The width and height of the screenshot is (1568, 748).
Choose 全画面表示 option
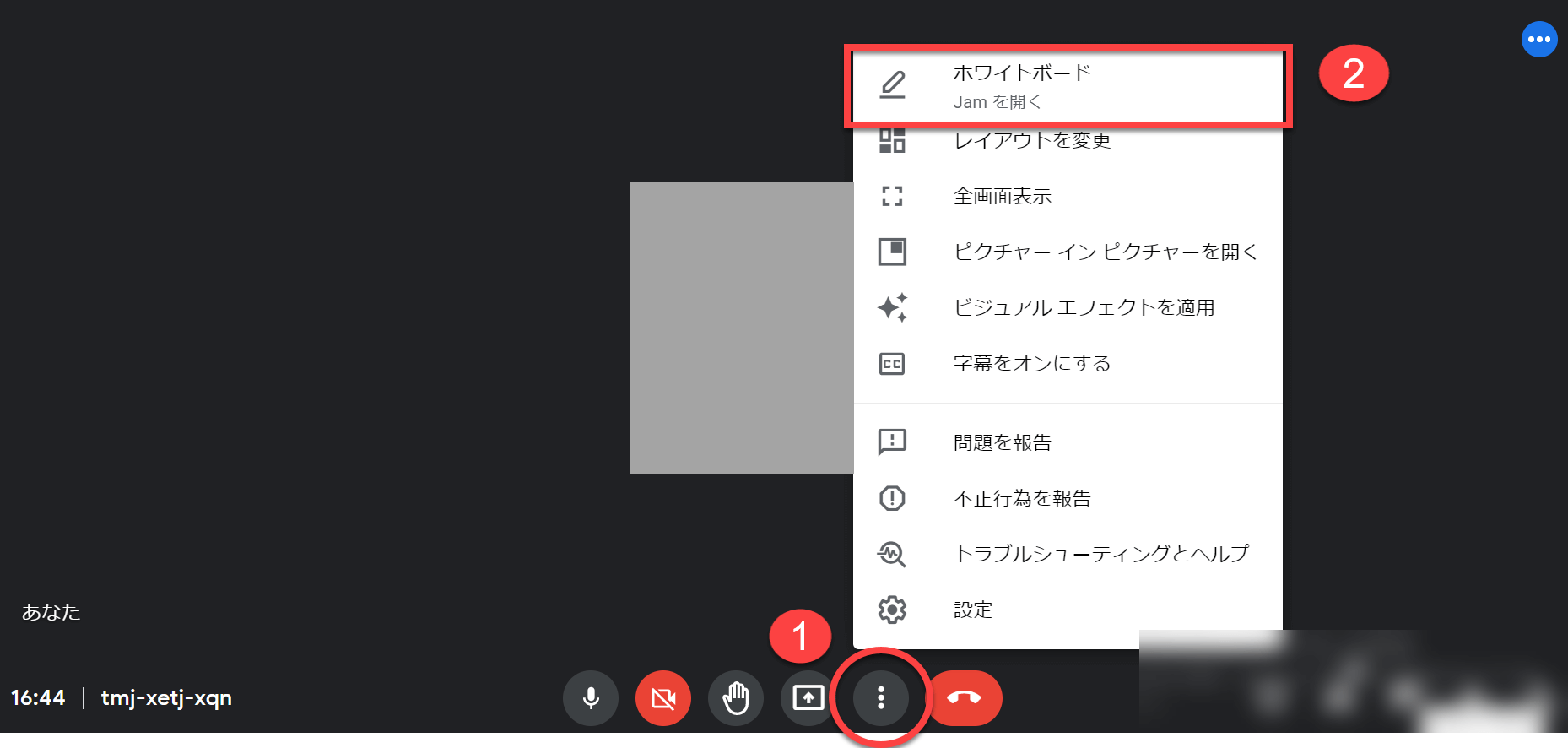pos(1003,197)
